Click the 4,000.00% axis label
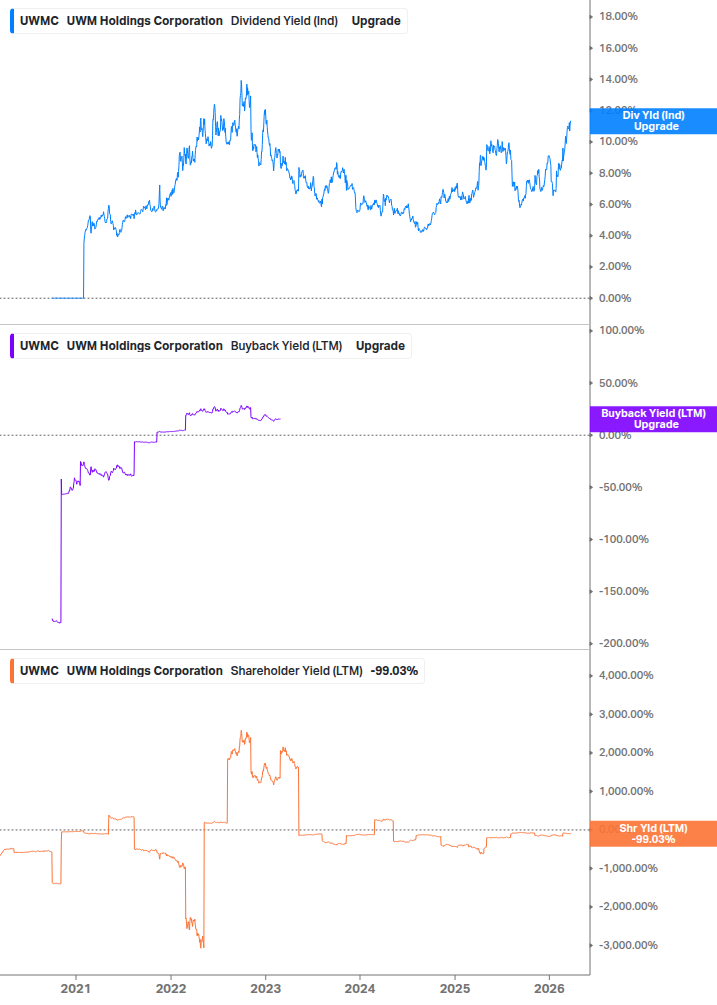Screen dimensions: 717x1005 (x=626, y=675)
